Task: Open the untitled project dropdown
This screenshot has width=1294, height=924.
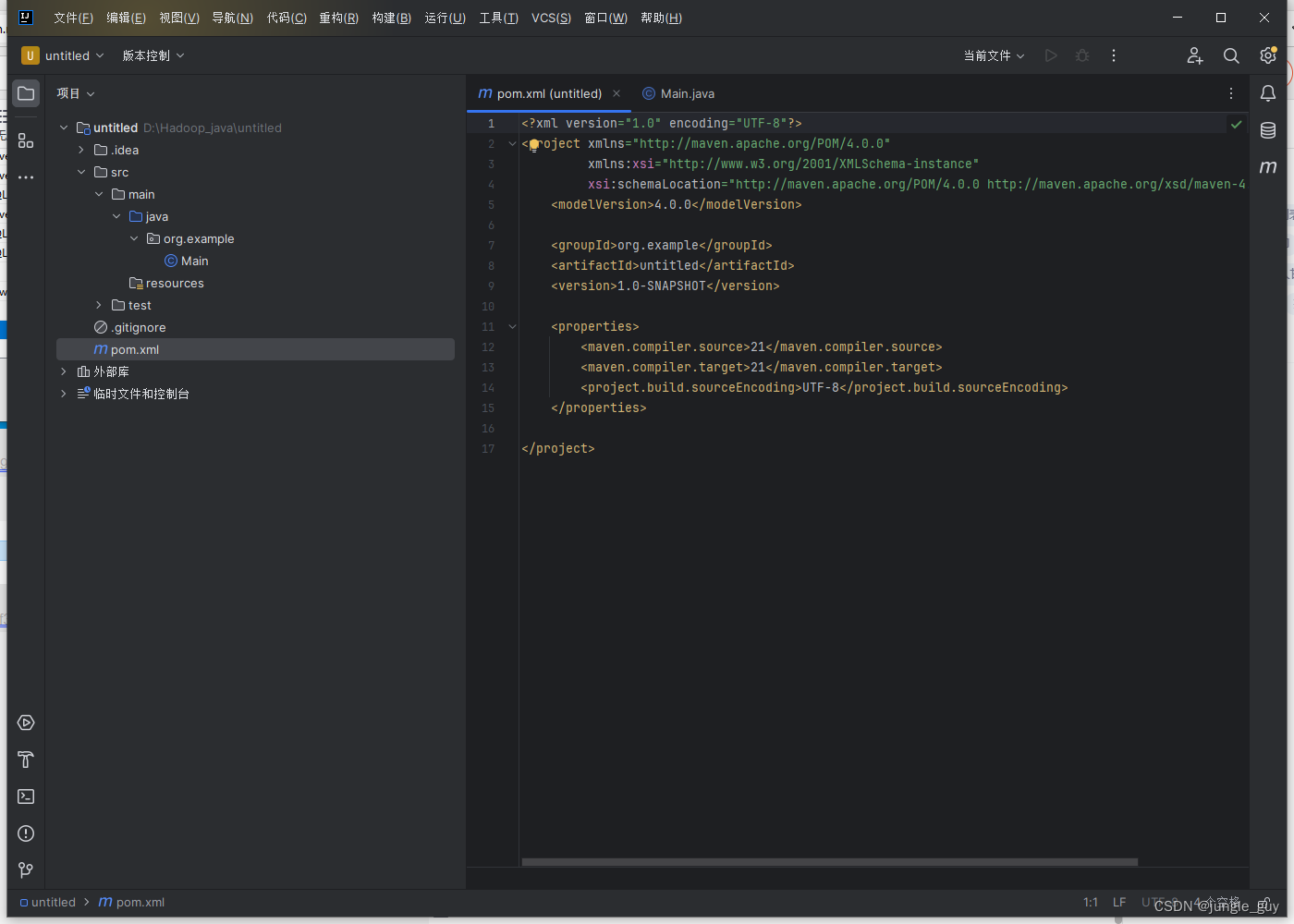Action: [x=63, y=55]
